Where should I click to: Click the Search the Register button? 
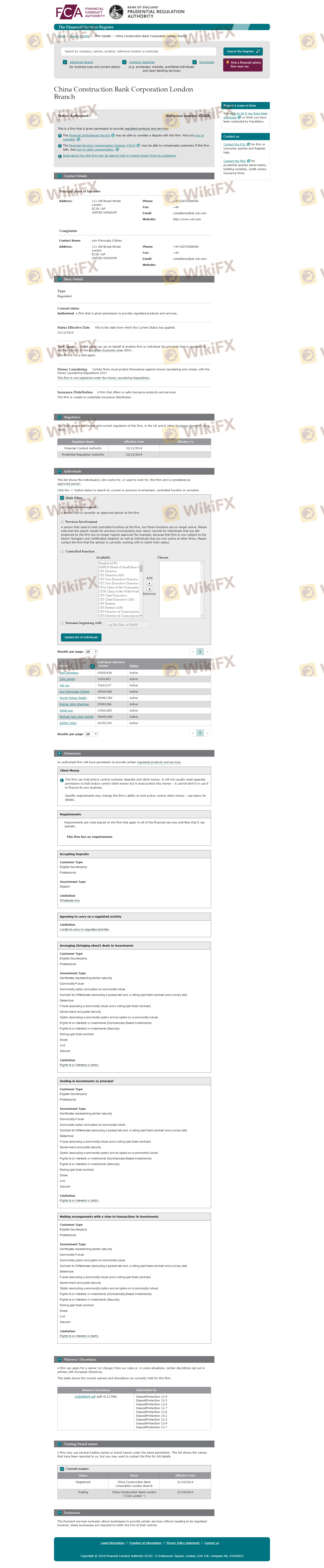pos(243,51)
